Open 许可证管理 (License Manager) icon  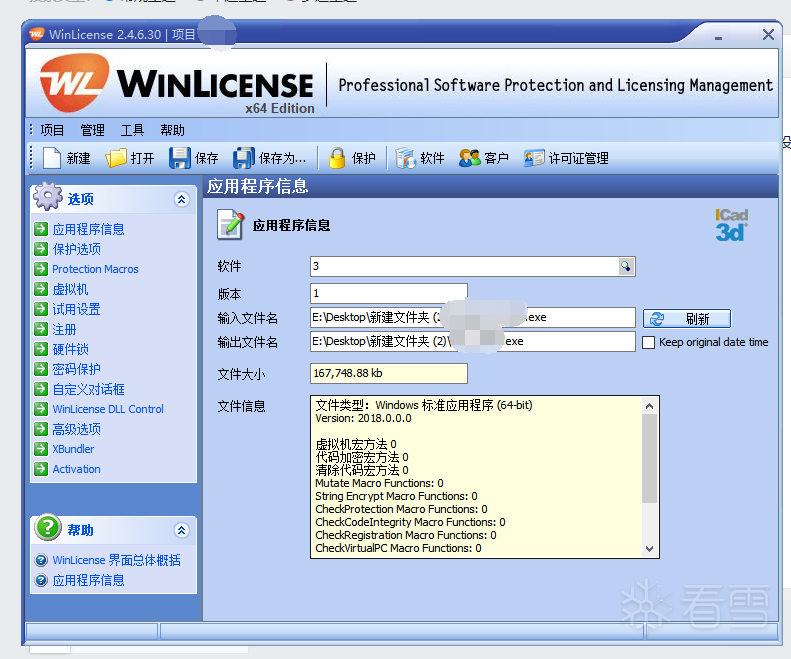click(x=534, y=158)
